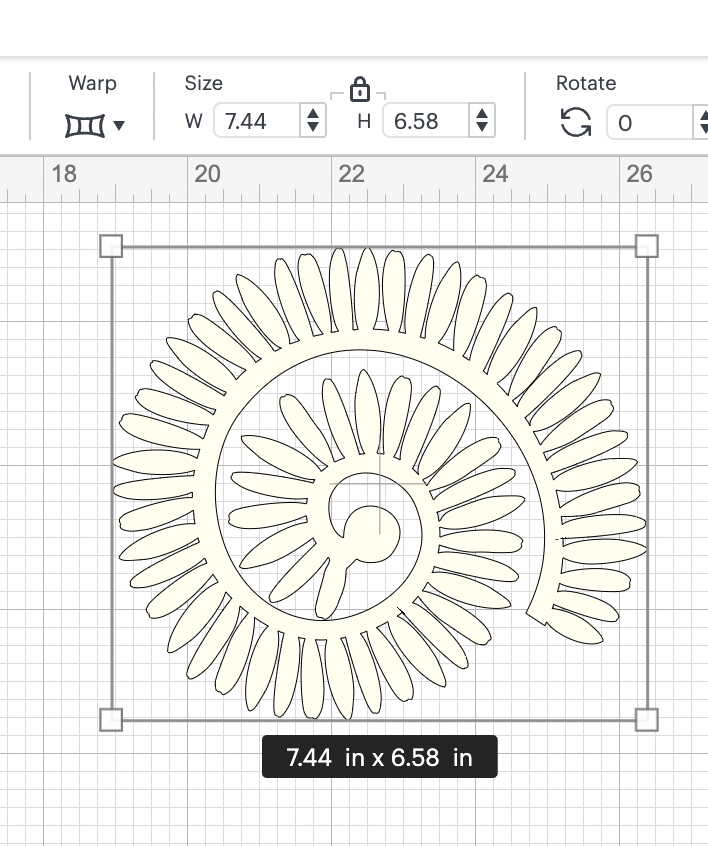Click the top-left selection handle
Image resolution: width=708 pixels, height=846 pixels.
(x=111, y=246)
